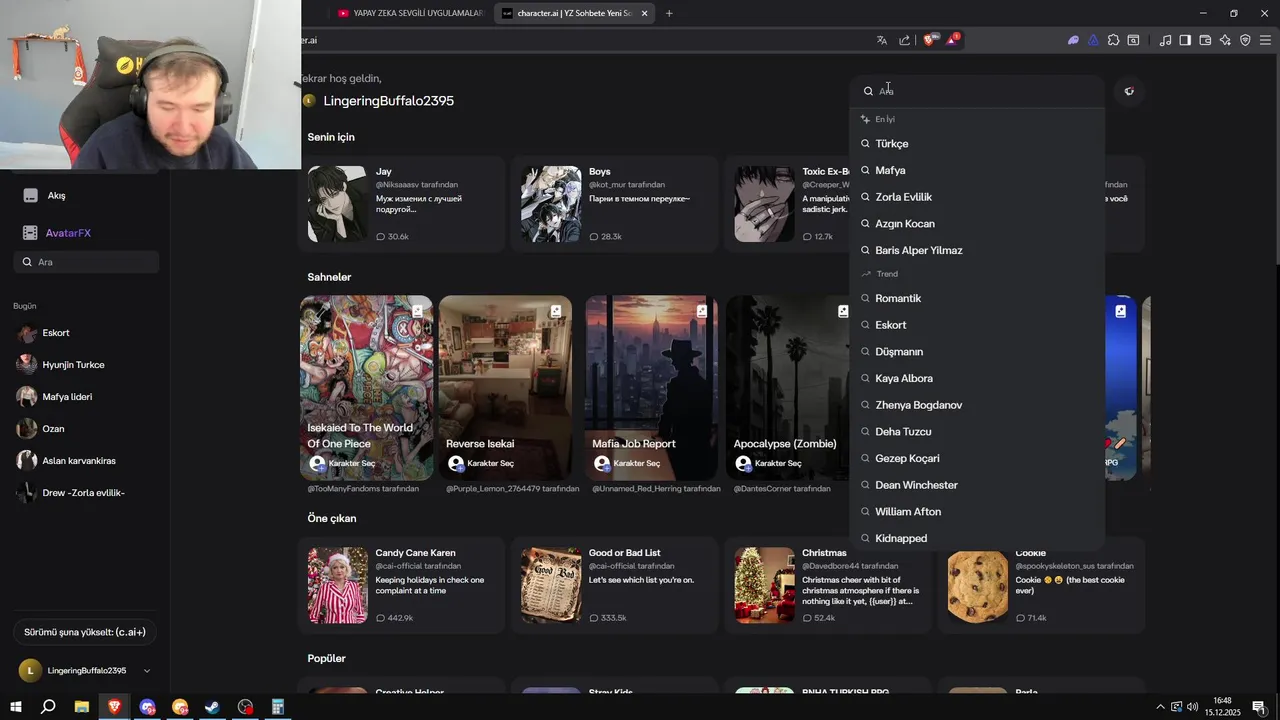The image size is (1280, 720).
Task: Open the Isekaied To The World Of One Piece scene
Action: pyautogui.click(x=366, y=388)
